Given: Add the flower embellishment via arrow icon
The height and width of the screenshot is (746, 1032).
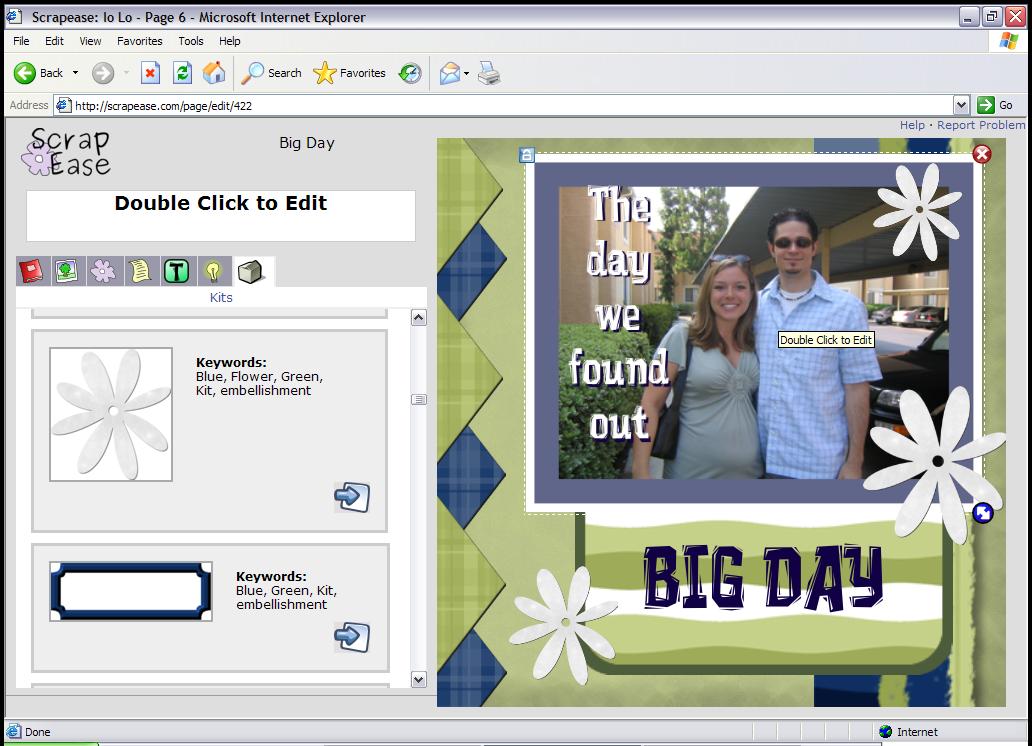Looking at the screenshot, I should 352,497.
